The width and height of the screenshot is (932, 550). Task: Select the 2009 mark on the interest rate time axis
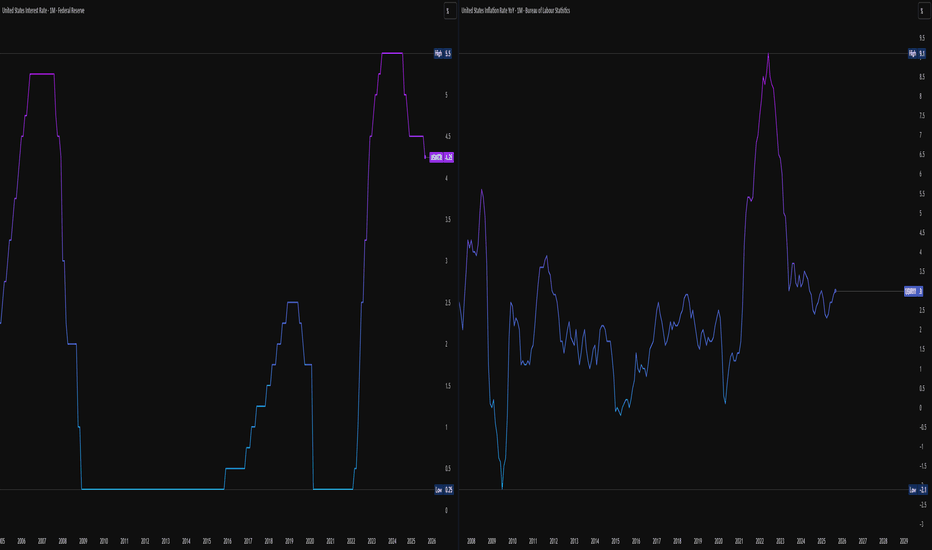[x=83, y=541]
